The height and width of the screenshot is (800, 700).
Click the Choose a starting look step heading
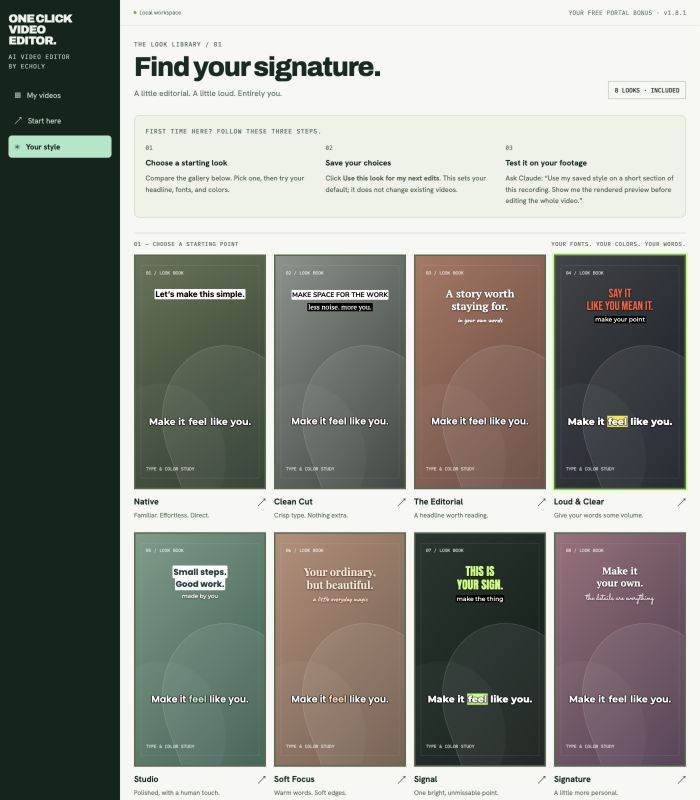186,163
